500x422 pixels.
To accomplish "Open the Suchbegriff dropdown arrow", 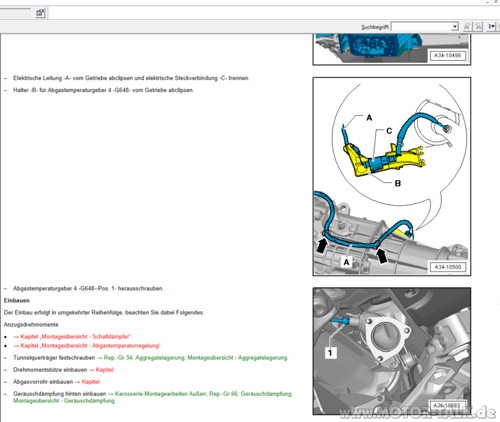I will 455,27.
